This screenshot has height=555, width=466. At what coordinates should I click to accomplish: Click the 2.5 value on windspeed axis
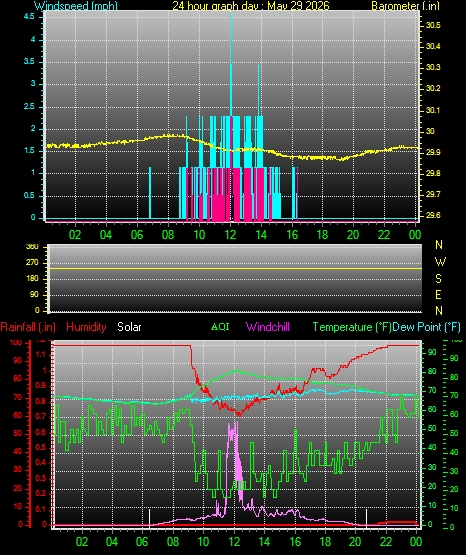pos(30,106)
